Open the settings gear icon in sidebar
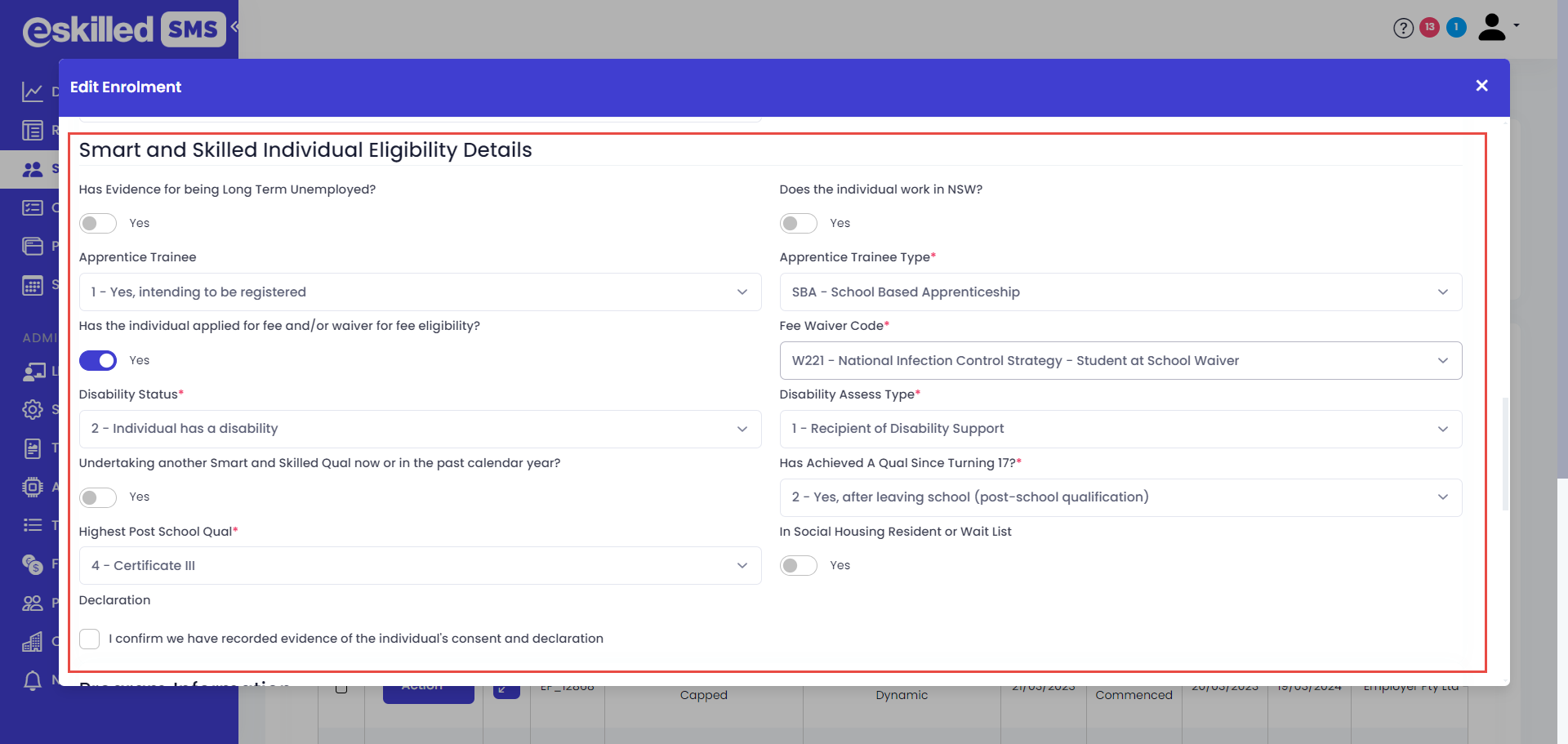This screenshot has width=1568, height=744. pyautogui.click(x=33, y=409)
